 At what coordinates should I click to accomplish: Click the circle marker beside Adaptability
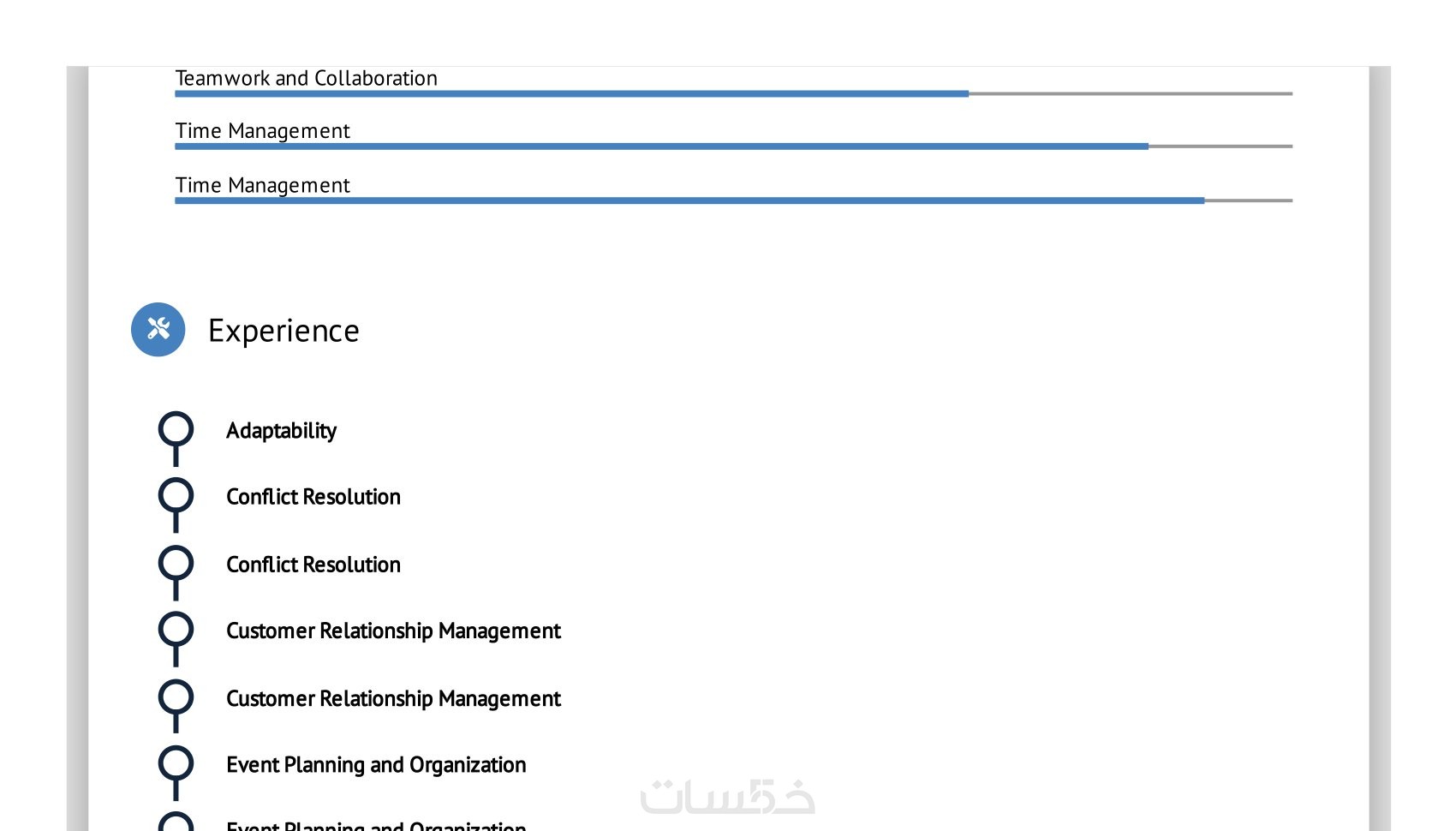tap(176, 429)
